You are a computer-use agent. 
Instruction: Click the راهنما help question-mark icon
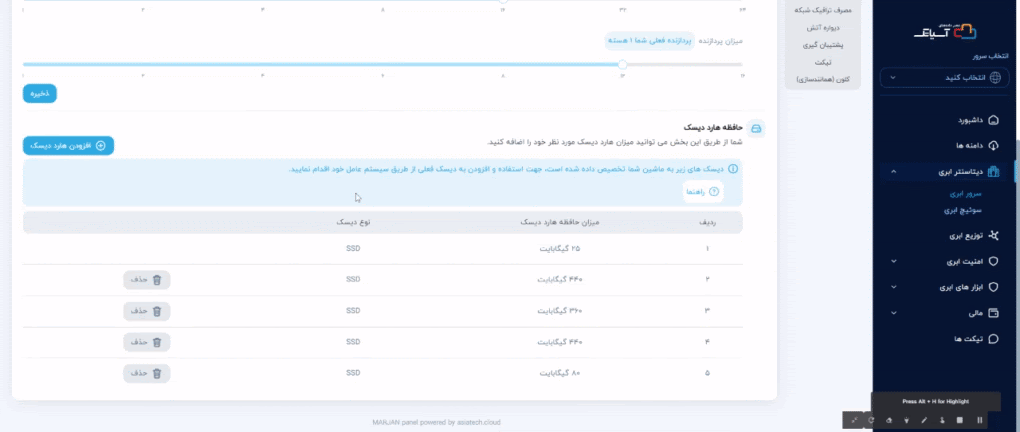(x=713, y=191)
